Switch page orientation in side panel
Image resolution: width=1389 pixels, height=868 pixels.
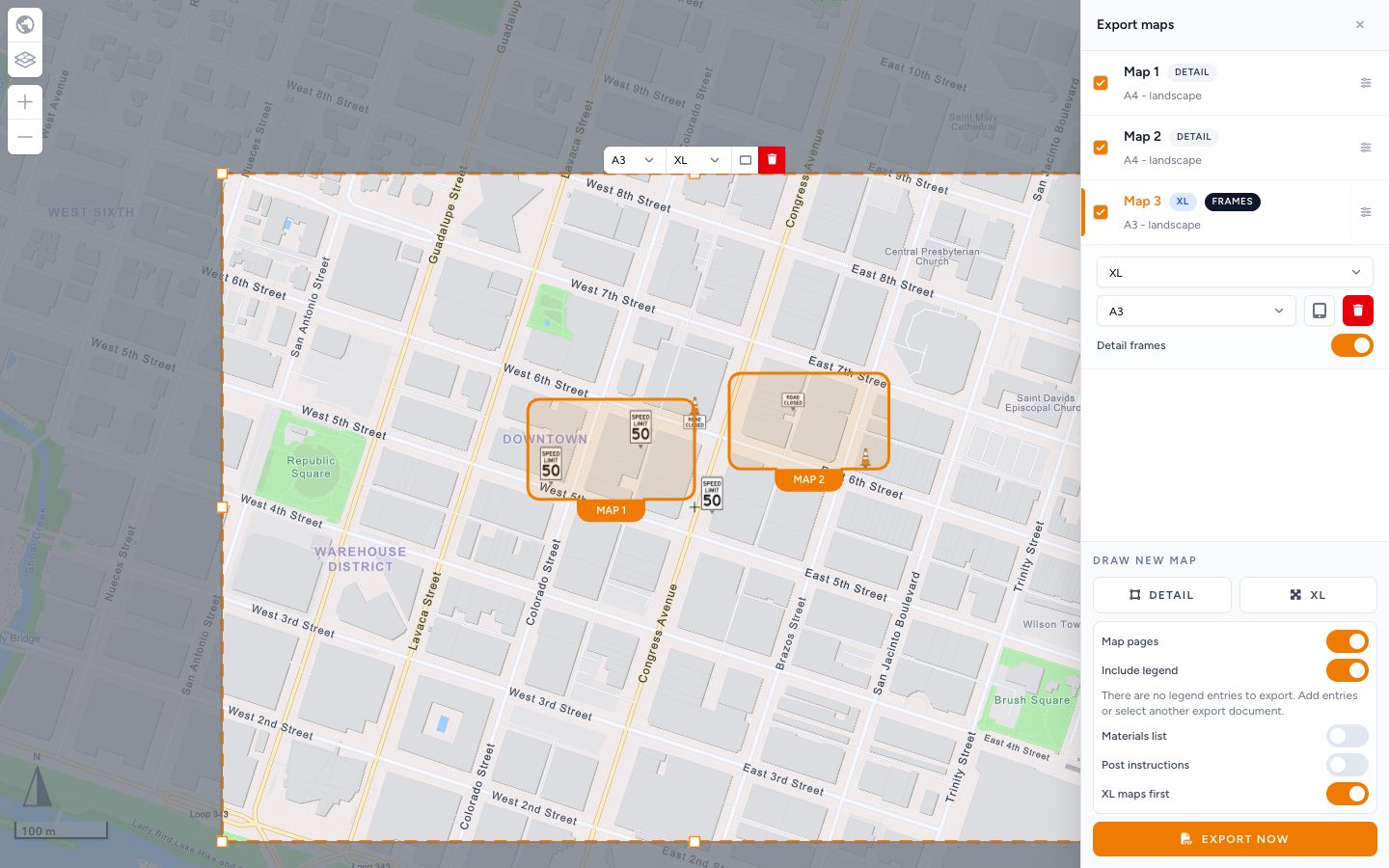click(x=1320, y=311)
